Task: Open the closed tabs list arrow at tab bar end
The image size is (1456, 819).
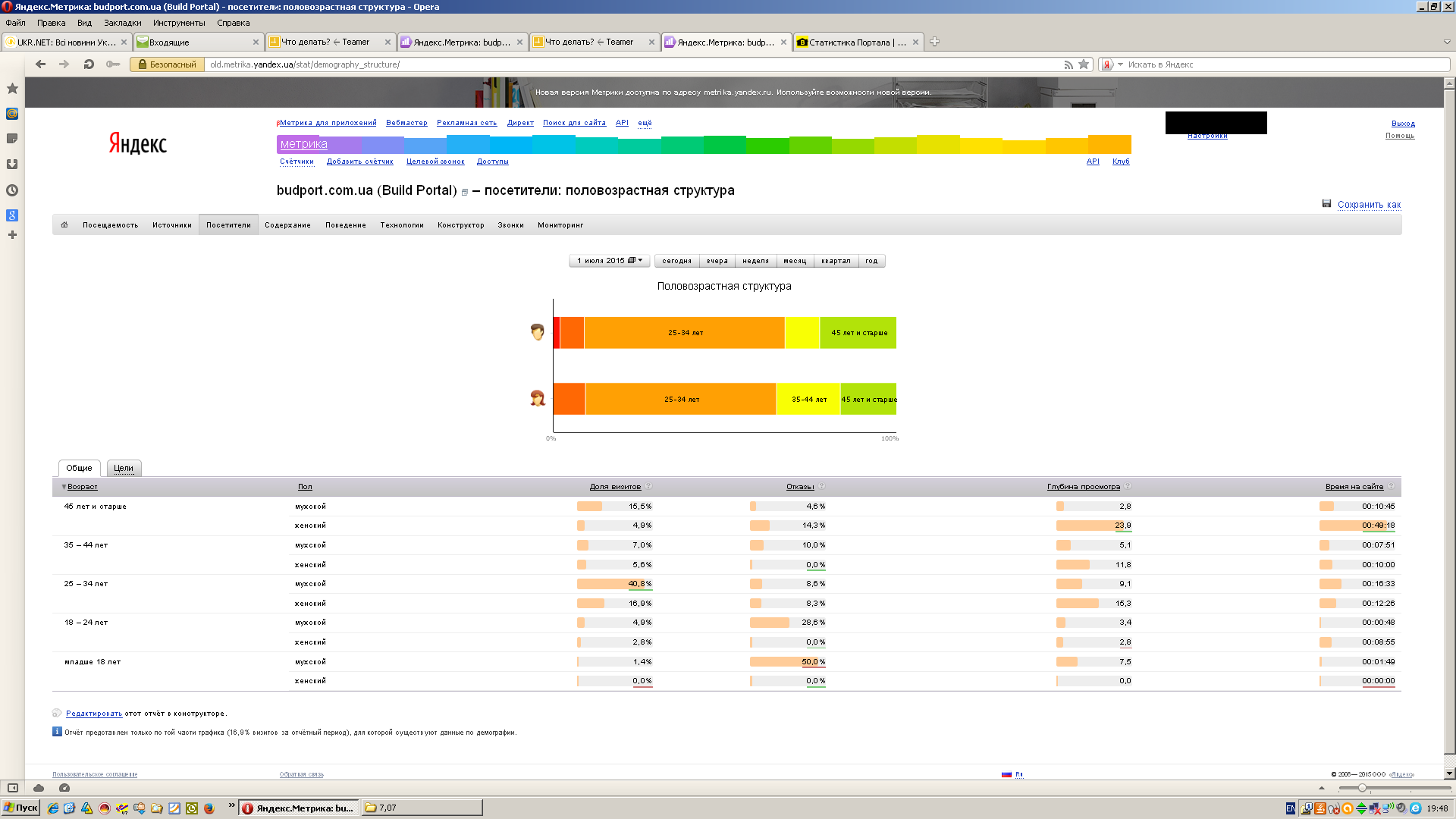Action: coord(1447,42)
